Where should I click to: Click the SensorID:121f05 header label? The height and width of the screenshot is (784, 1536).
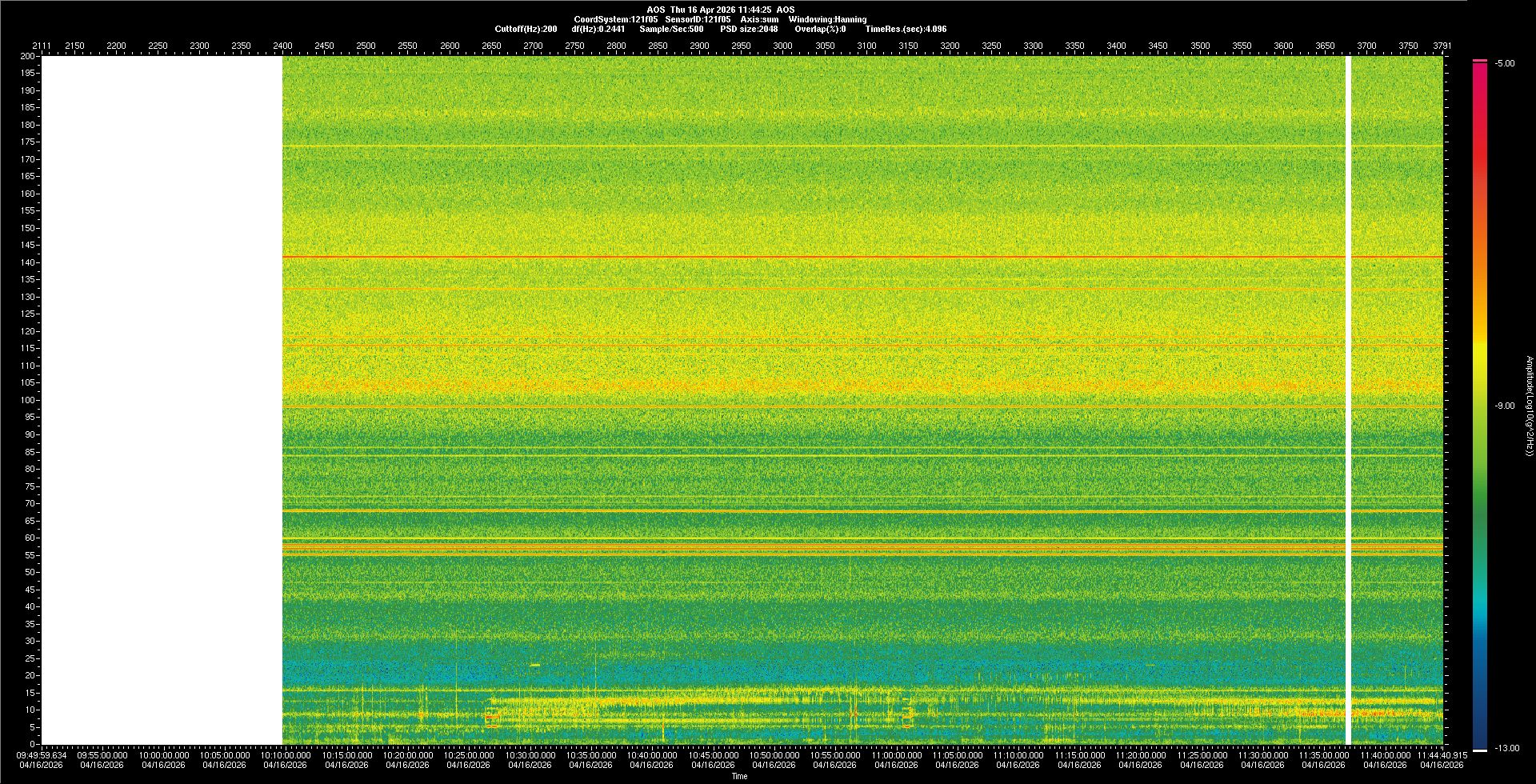[698, 19]
